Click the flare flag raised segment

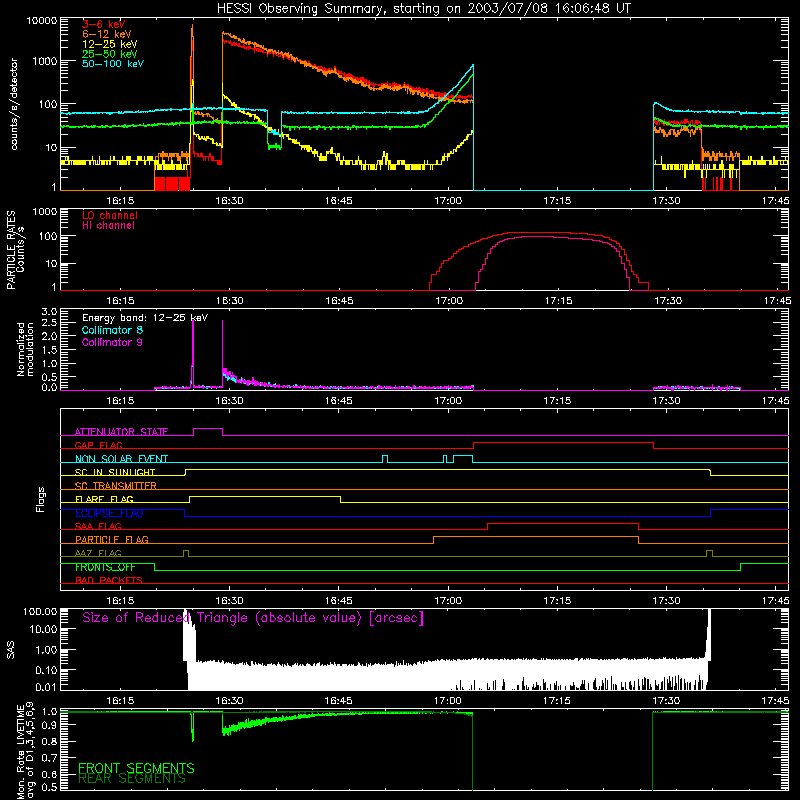[265, 496]
